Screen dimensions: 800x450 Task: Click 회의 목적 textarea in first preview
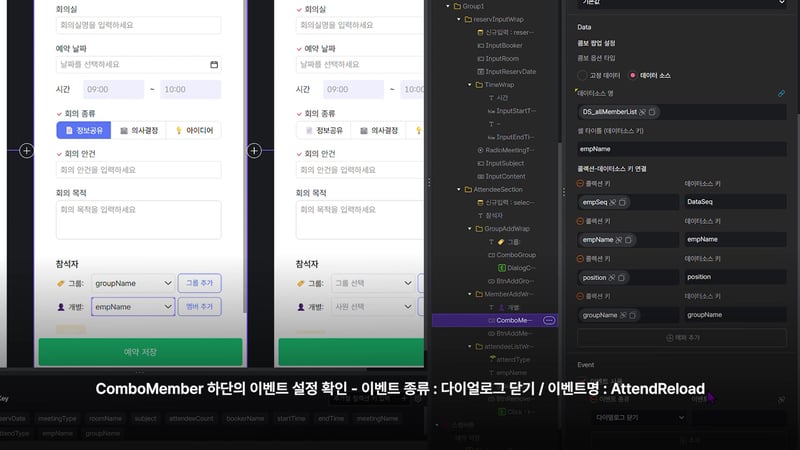click(x=138, y=220)
